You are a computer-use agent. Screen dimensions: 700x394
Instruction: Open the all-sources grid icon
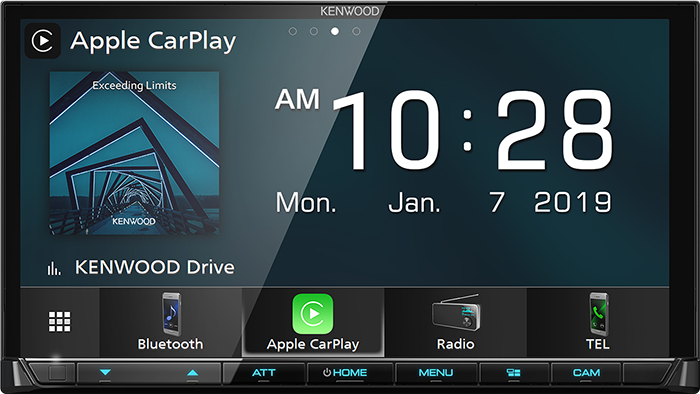[59, 322]
